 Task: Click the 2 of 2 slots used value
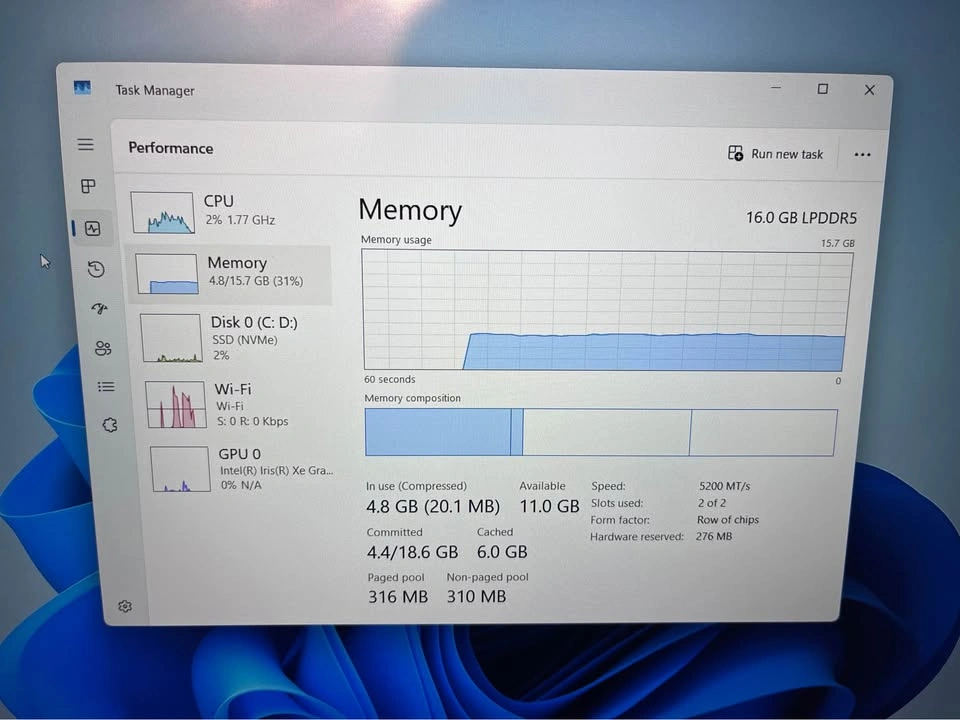click(x=711, y=503)
